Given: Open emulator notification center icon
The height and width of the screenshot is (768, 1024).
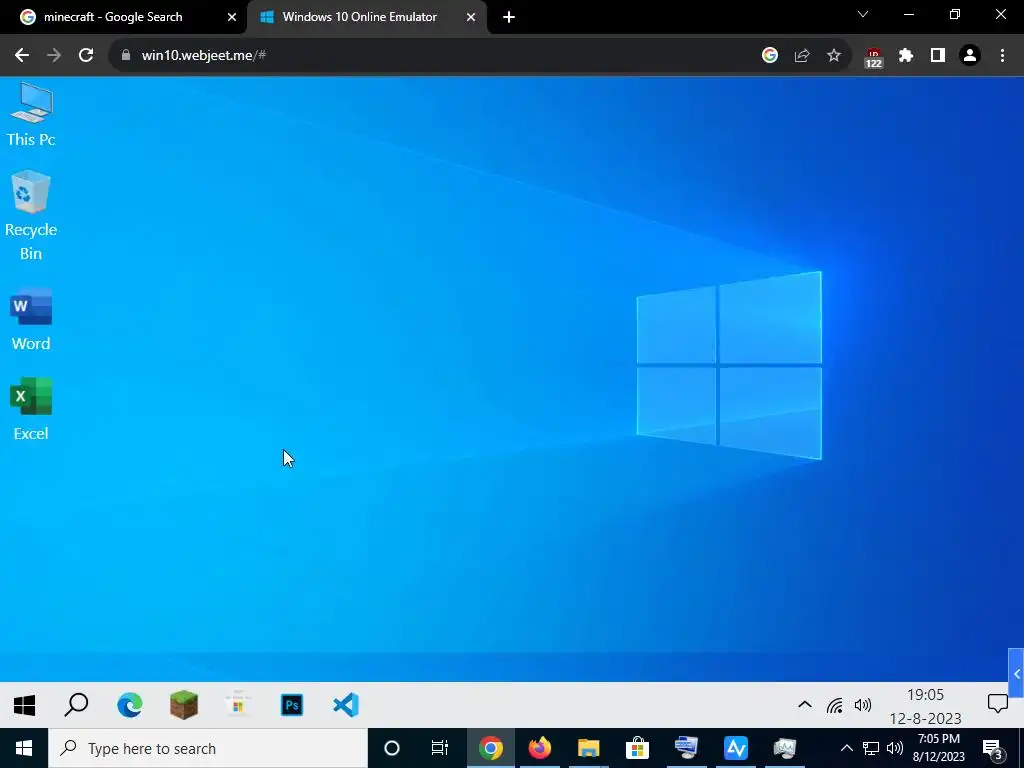Looking at the screenshot, I should [x=997, y=703].
